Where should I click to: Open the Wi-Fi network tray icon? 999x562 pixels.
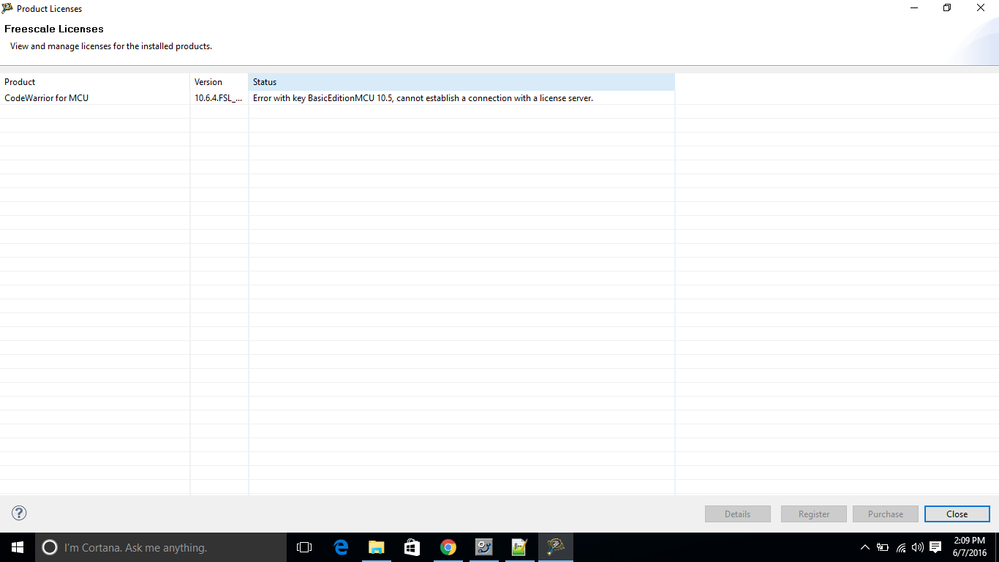[x=900, y=547]
